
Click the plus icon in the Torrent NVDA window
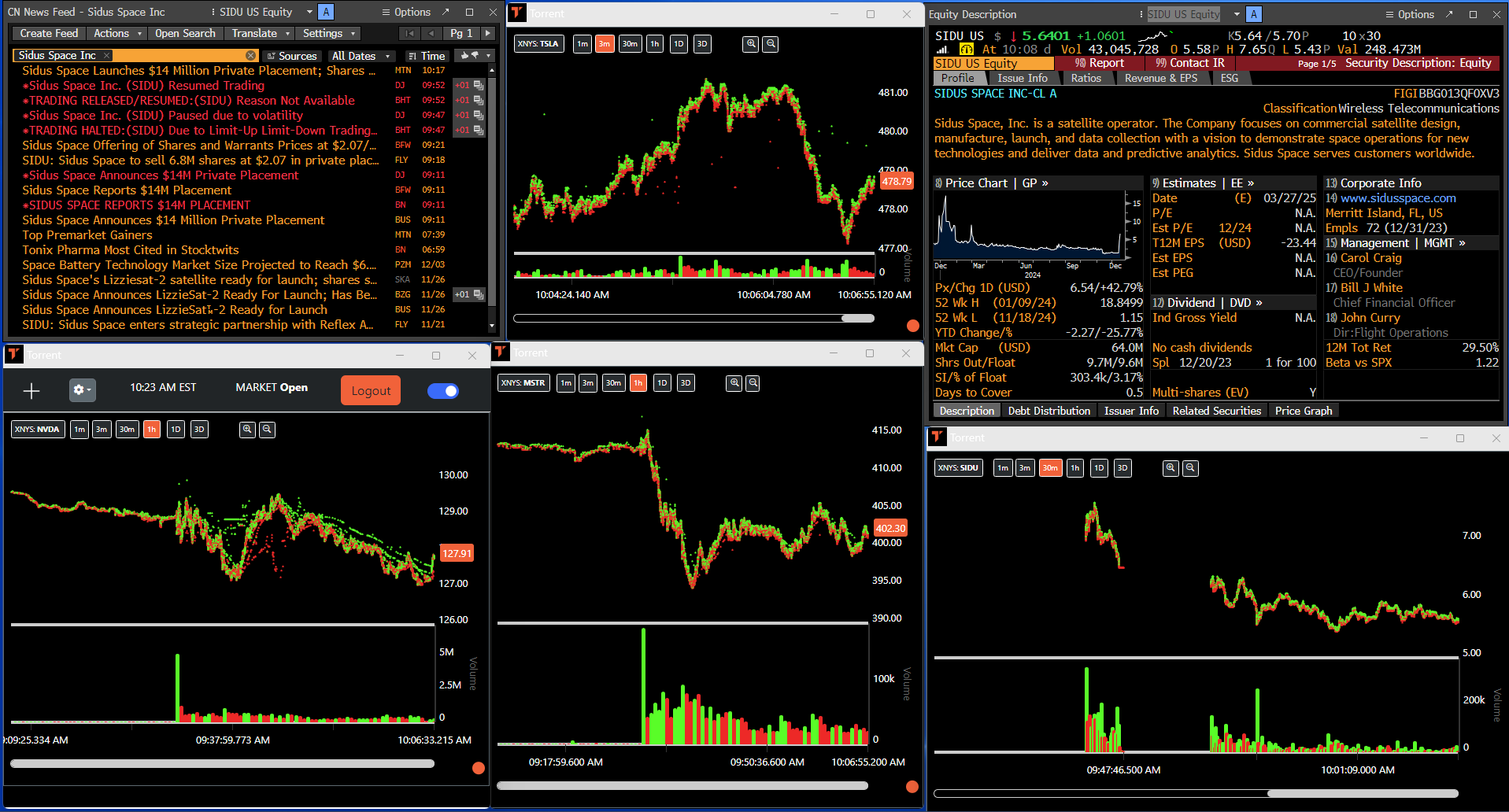click(x=31, y=391)
